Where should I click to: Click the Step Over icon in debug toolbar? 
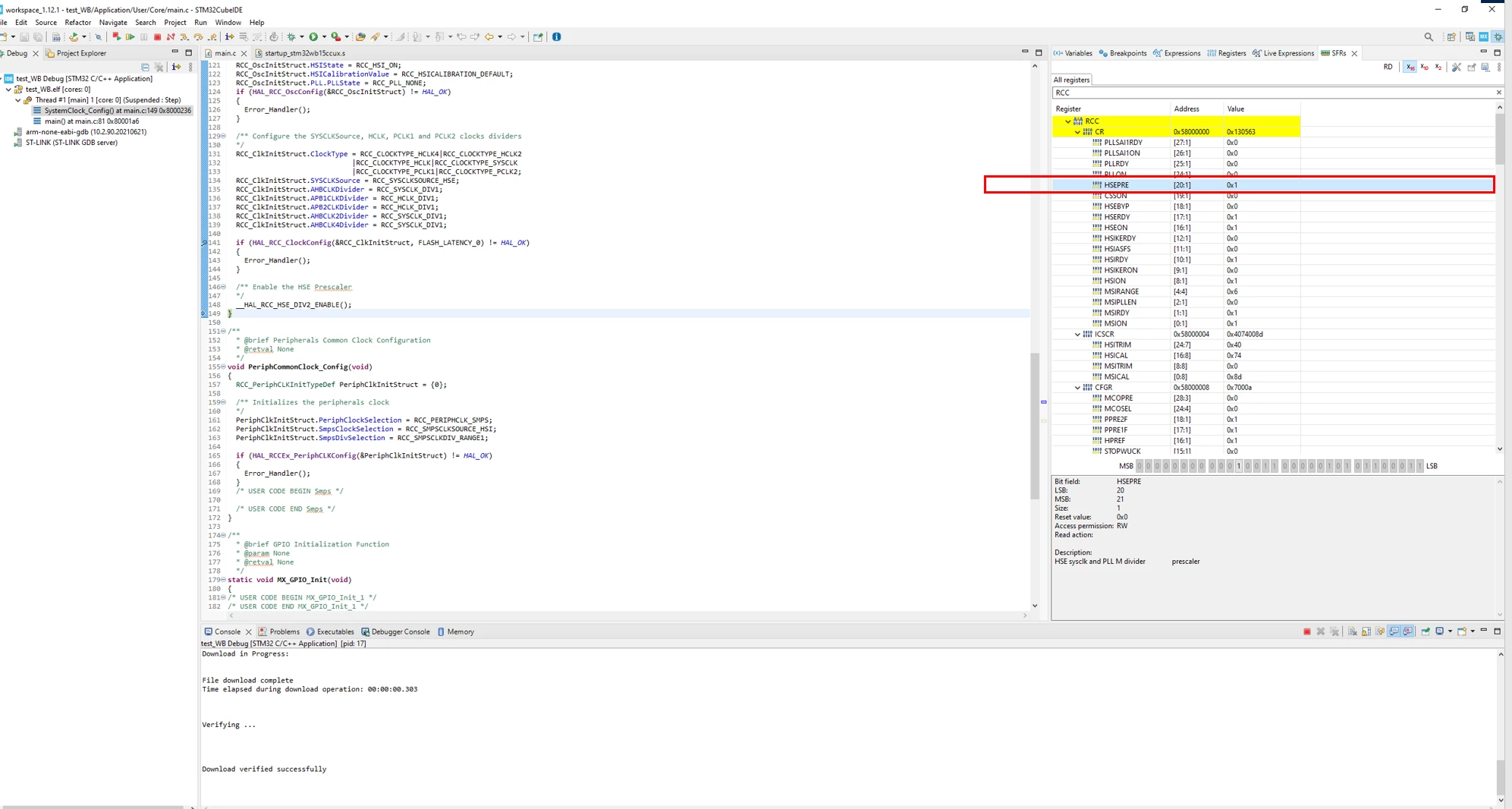tap(198, 36)
